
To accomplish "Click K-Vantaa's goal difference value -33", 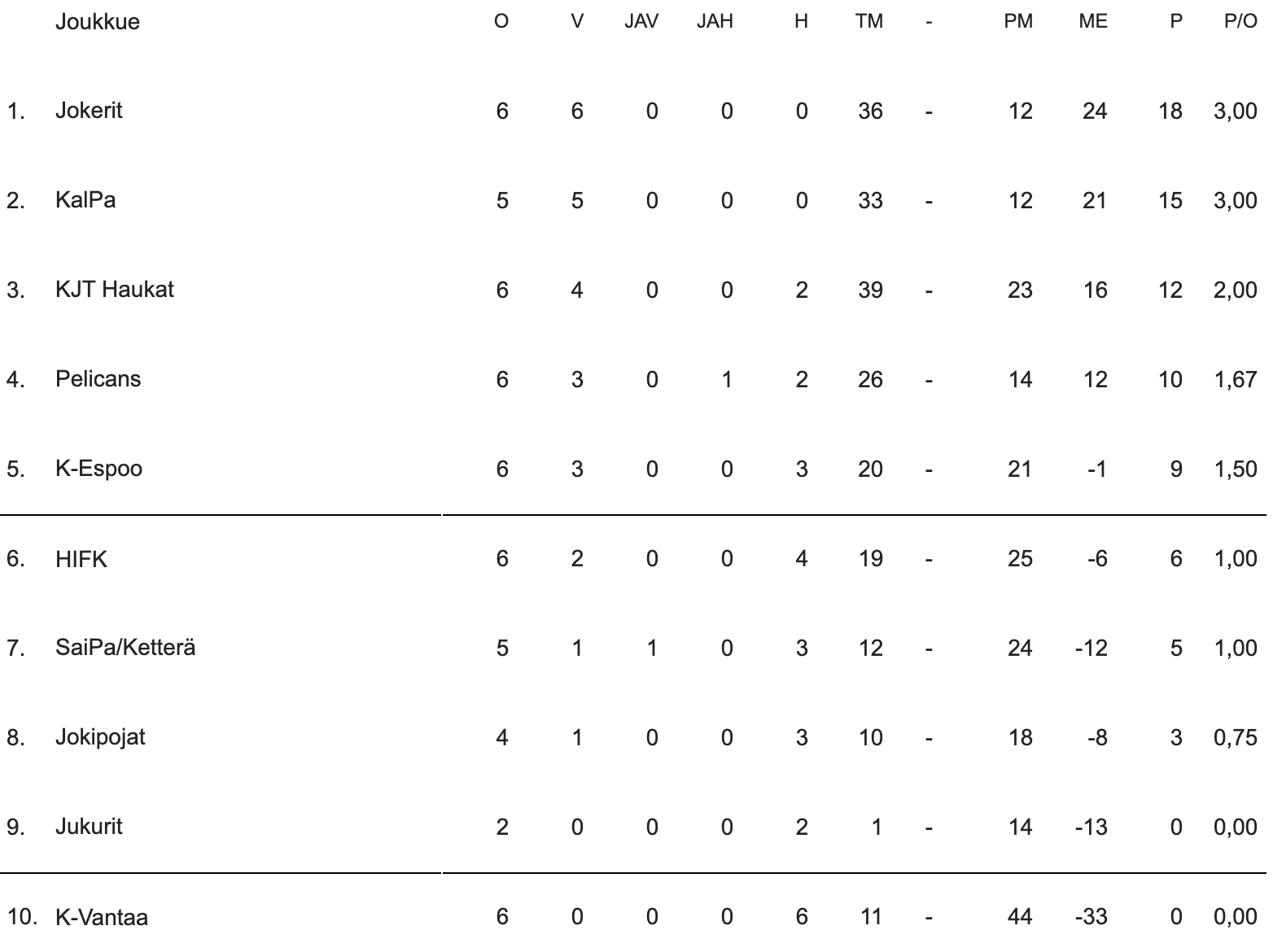I will tap(1091, 917).
